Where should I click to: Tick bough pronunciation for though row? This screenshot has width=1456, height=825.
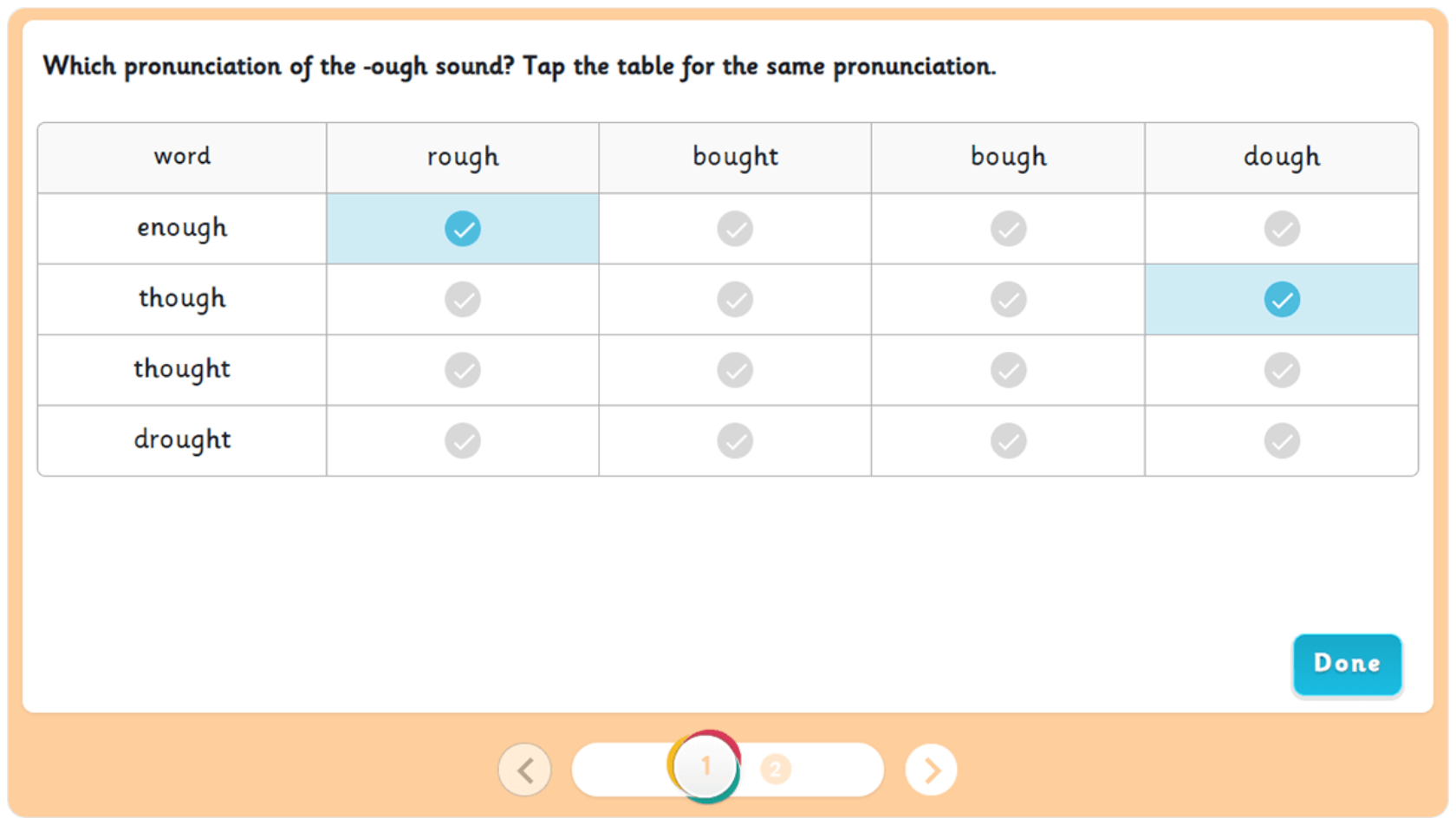click(x=1009, y=300)
